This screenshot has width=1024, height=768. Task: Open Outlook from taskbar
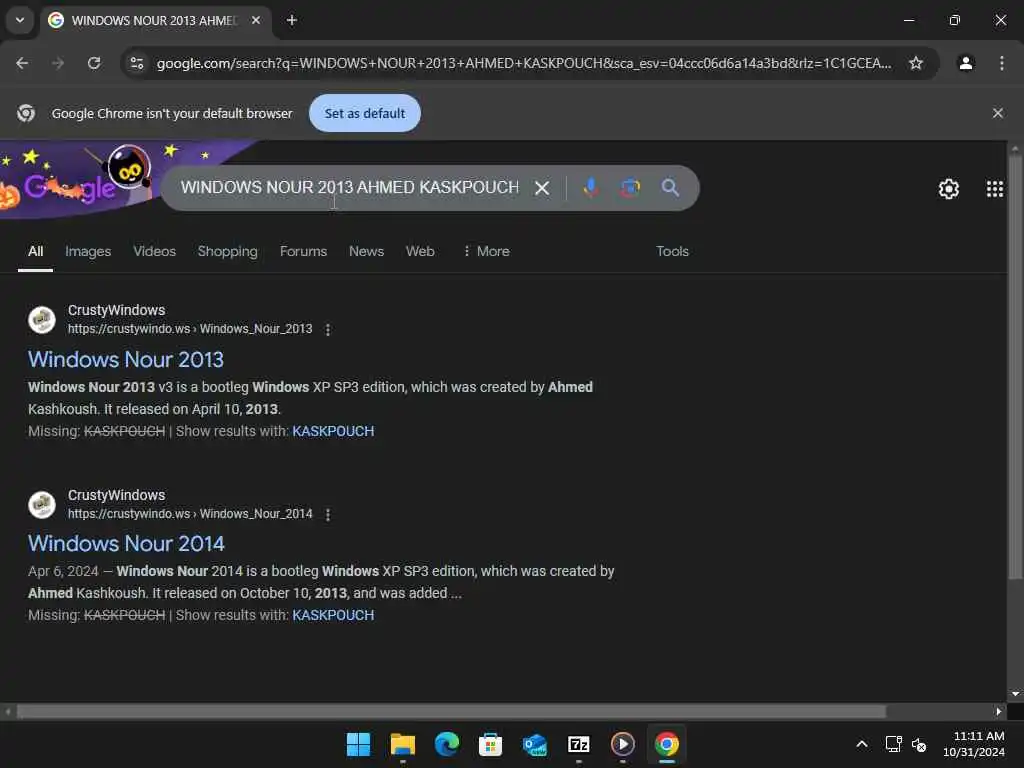point(535,744)
